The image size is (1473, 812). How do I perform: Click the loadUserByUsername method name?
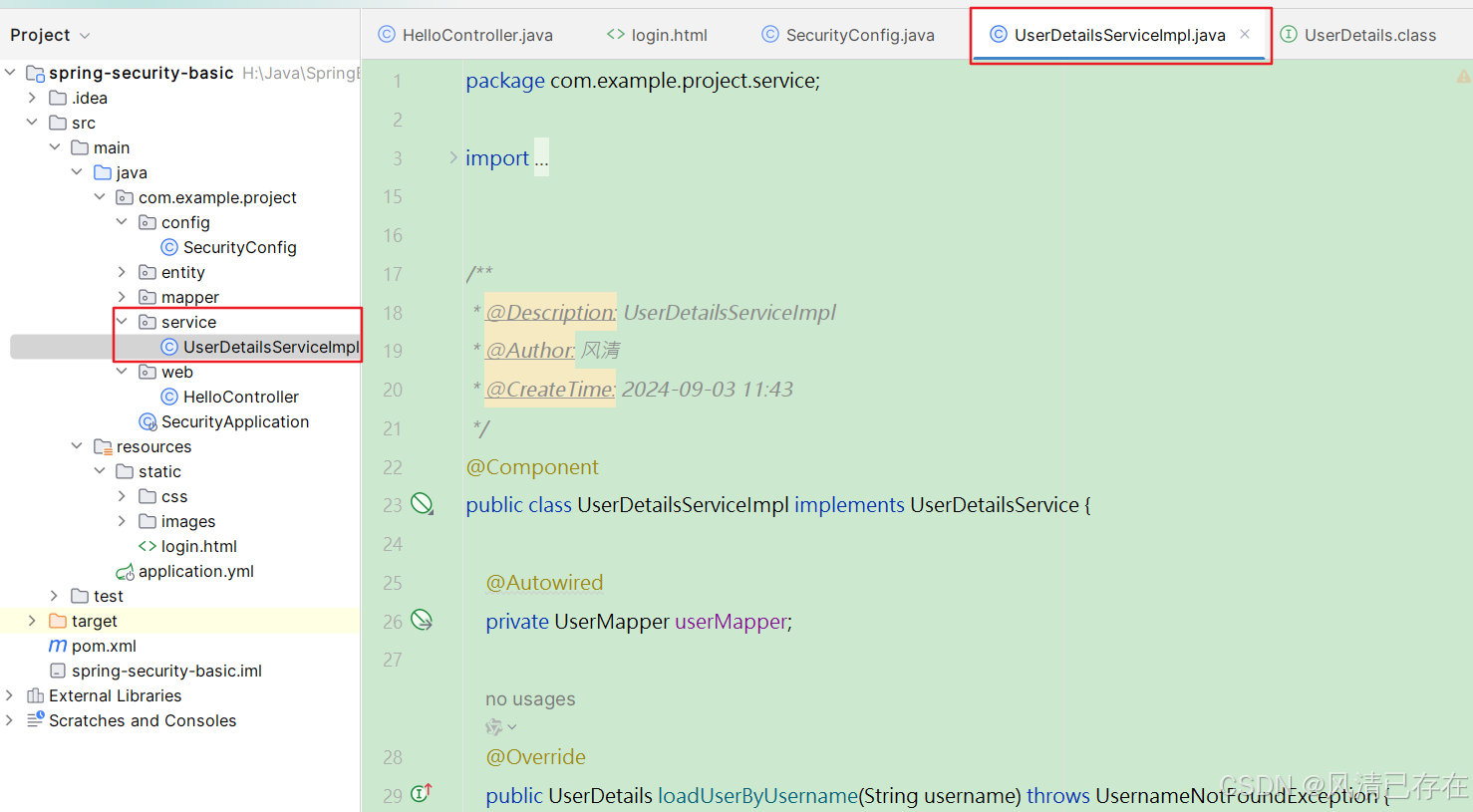click(x=757, y=795)
